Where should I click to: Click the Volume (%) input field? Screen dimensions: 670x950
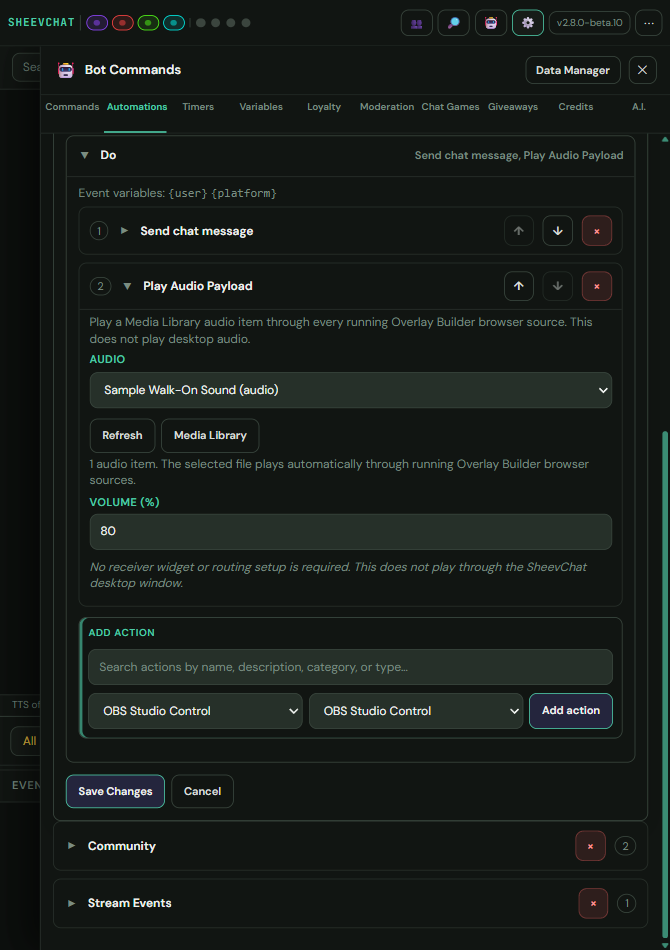tap(351, 532)
